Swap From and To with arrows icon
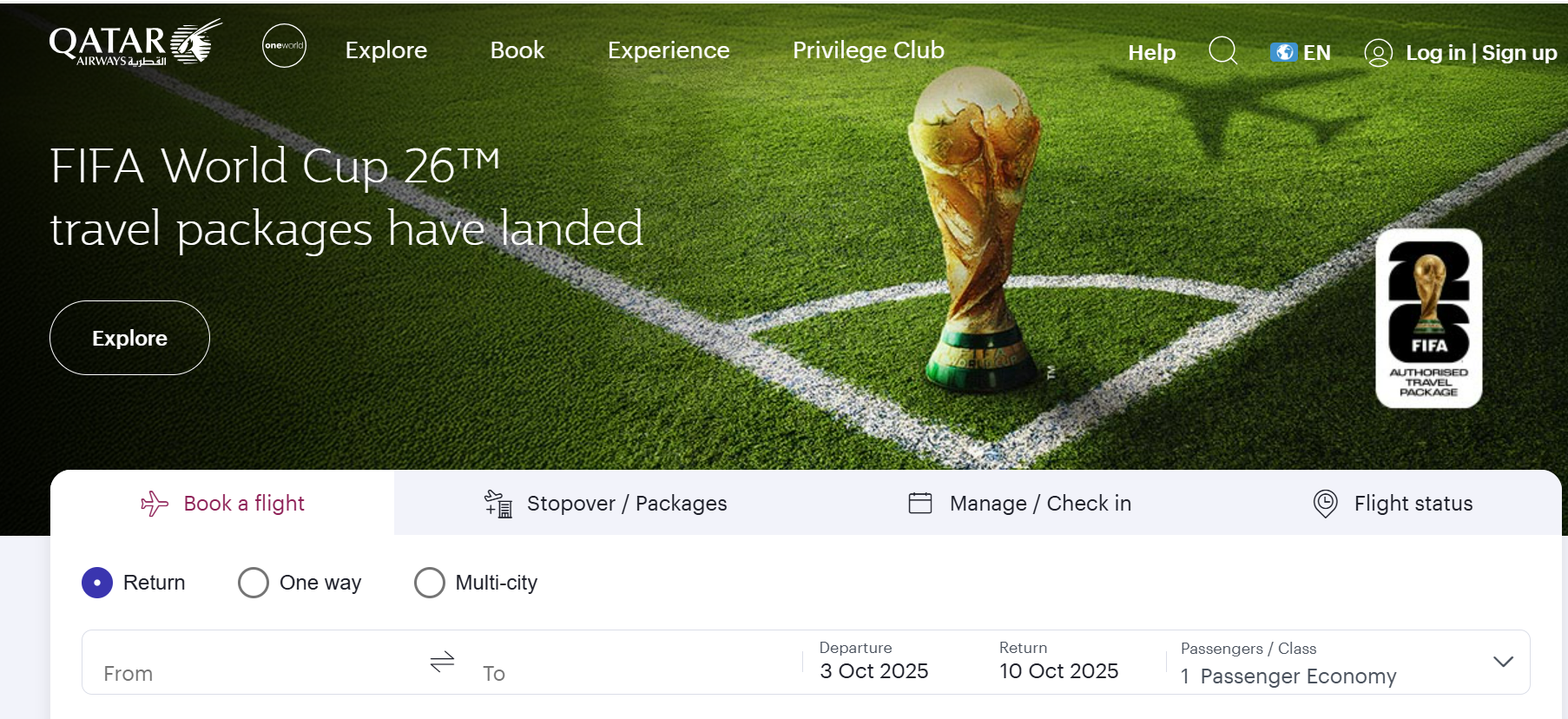 click(442, 663)
